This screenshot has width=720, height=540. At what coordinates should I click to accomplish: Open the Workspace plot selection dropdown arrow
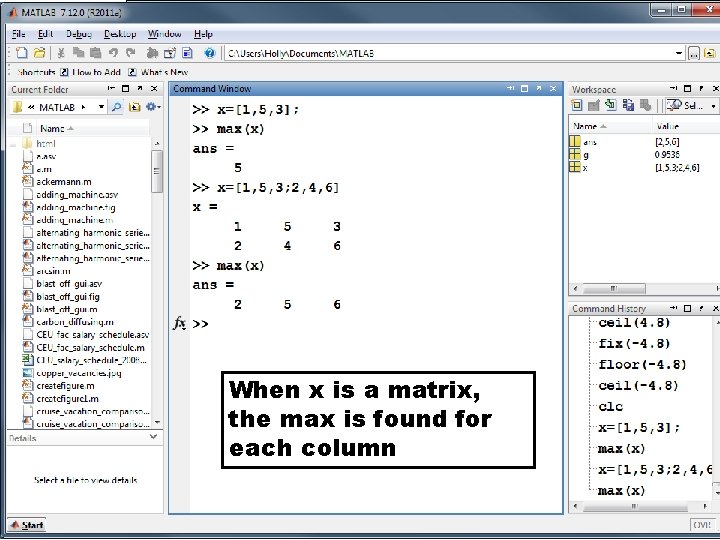(x=713, y=106)
